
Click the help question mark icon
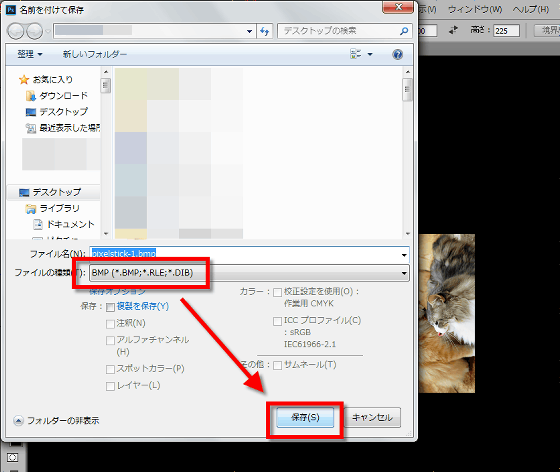[x=398, y=54]
